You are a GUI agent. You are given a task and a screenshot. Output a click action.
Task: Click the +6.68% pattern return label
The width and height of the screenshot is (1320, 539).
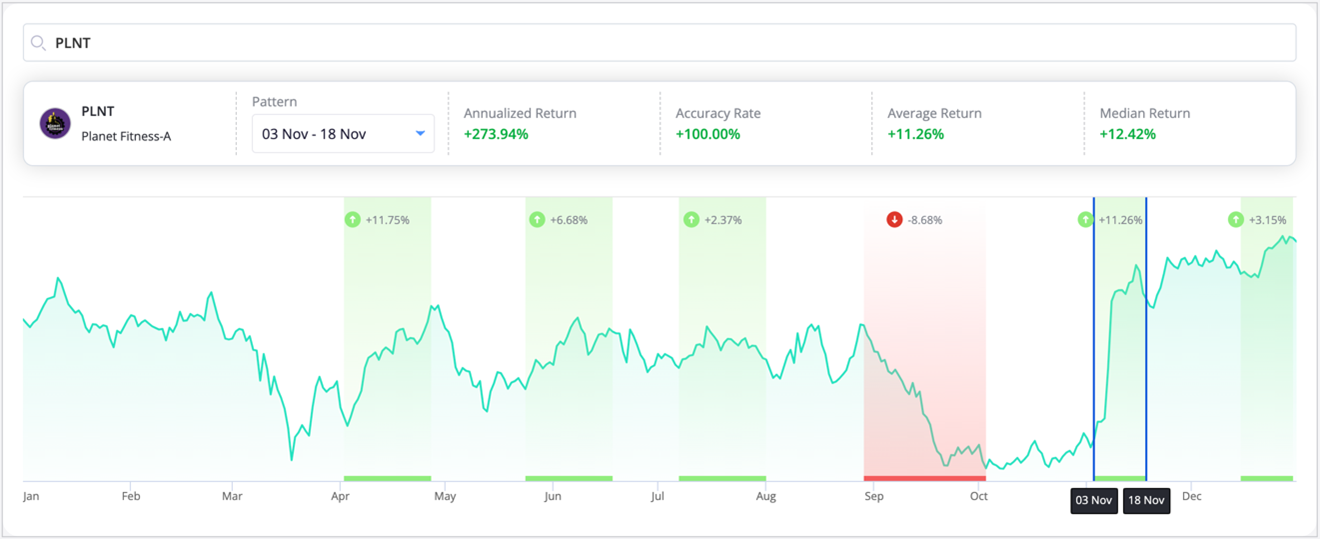(x=568, y=220)
